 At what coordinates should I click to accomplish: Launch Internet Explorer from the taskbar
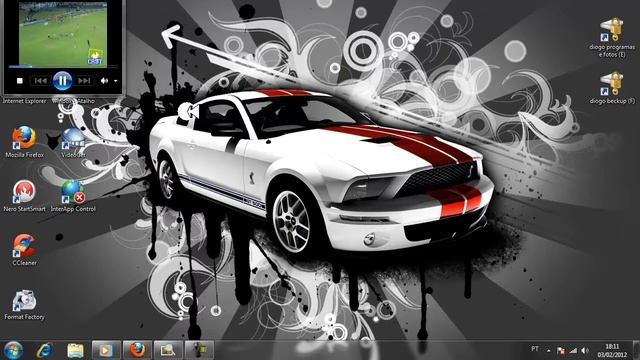click(44, 350)
